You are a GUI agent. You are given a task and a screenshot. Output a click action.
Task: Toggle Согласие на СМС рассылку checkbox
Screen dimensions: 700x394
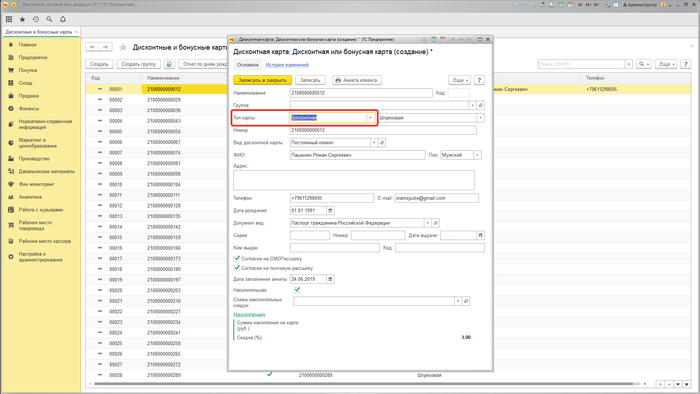click(237, 258)
